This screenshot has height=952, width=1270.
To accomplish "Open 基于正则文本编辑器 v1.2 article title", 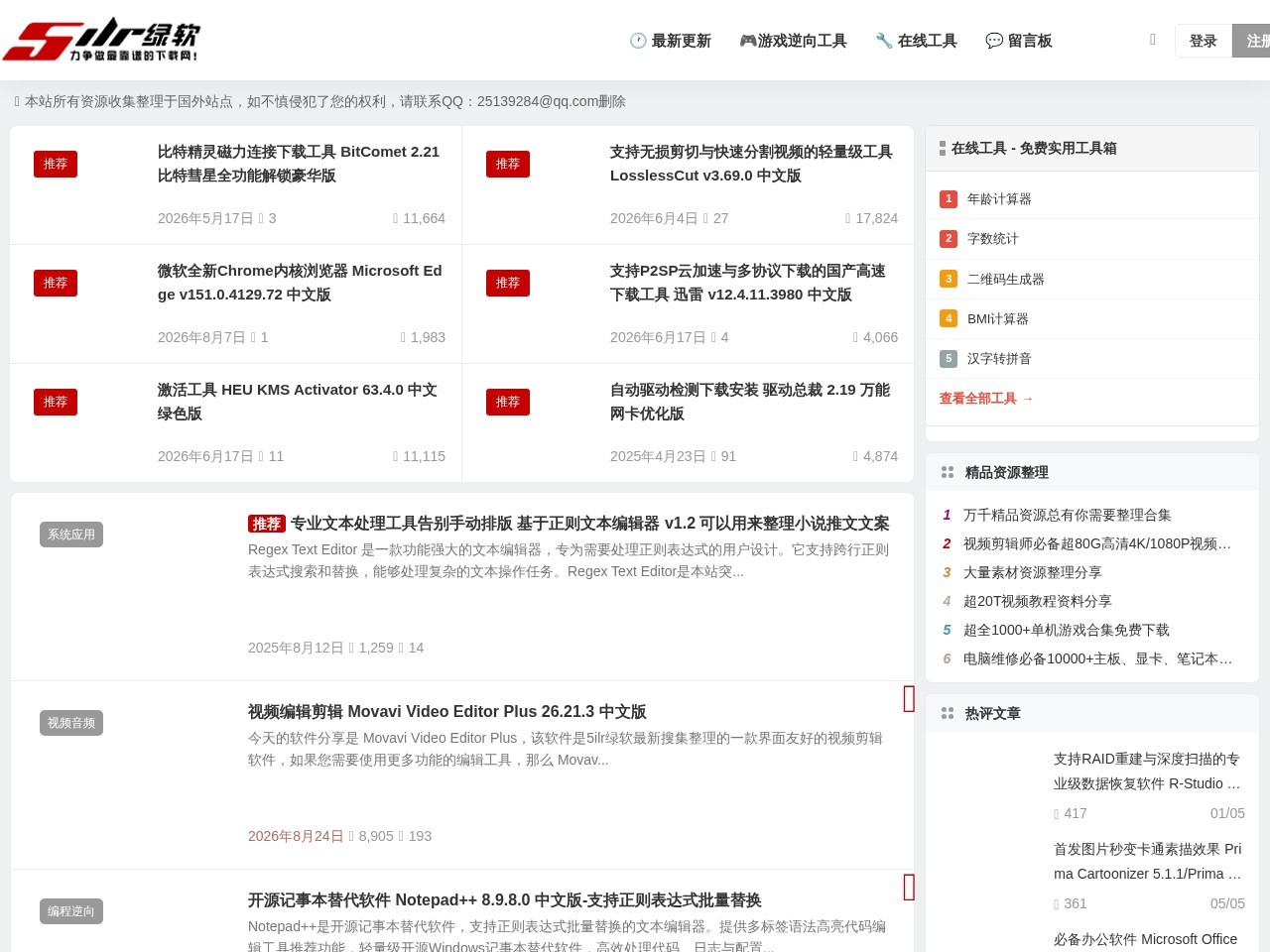I will click(x=590, y=524).
